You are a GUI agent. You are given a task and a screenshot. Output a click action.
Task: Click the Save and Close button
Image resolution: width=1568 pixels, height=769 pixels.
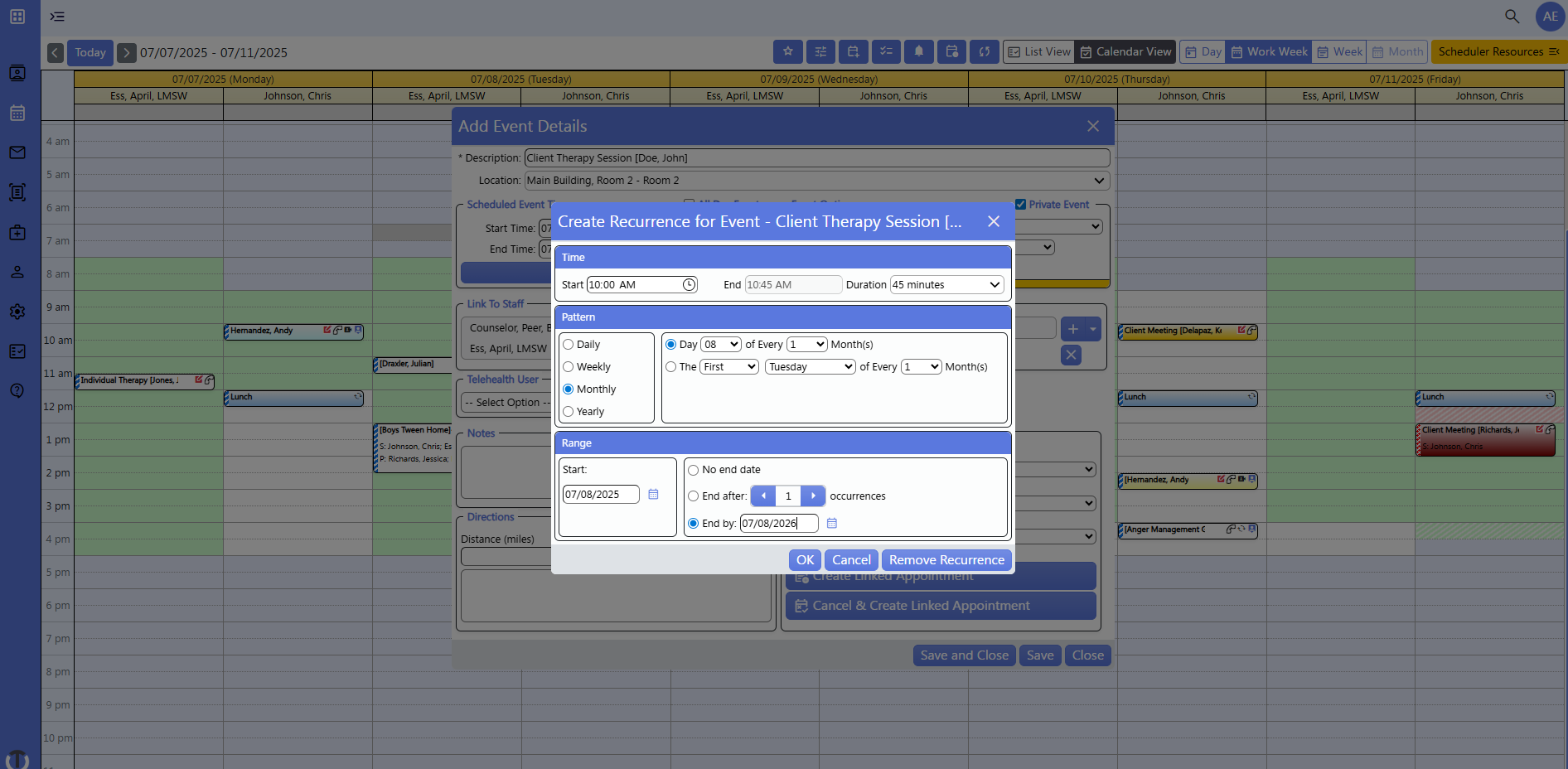(x=963, y=655)
